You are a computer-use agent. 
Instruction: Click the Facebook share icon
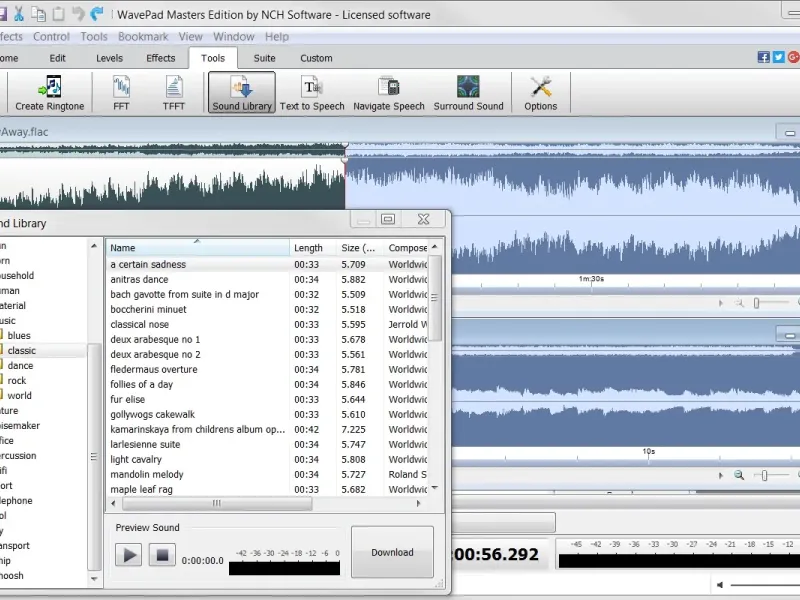[x=764, y=58]
